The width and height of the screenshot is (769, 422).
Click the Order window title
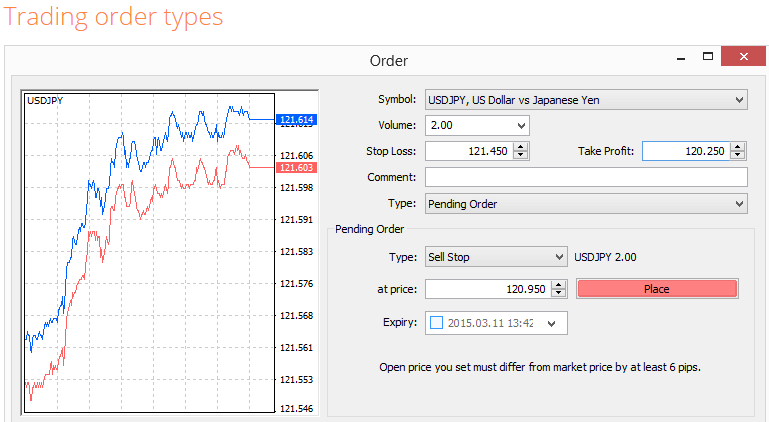(389, 61)
